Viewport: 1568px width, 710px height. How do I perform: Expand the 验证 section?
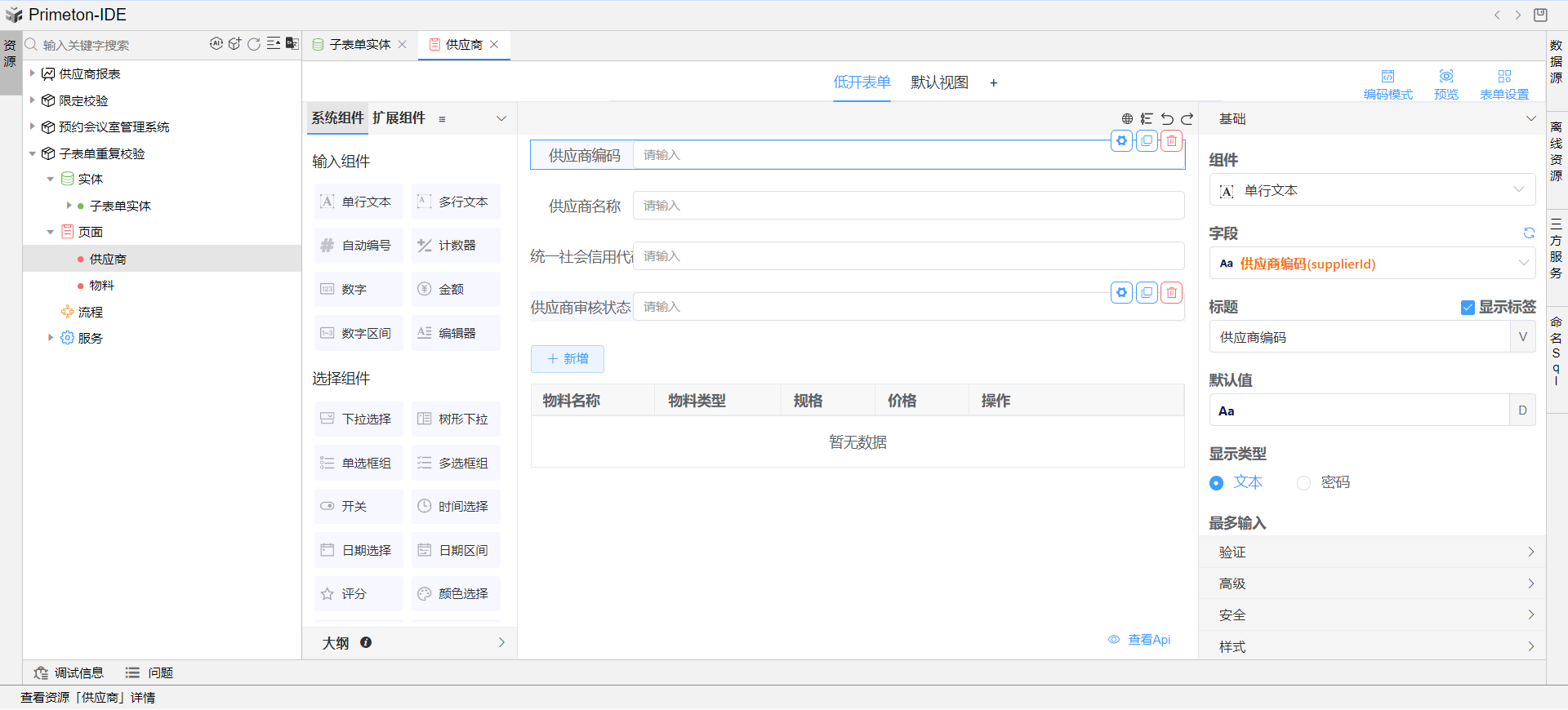click(x=1372, y=552)
